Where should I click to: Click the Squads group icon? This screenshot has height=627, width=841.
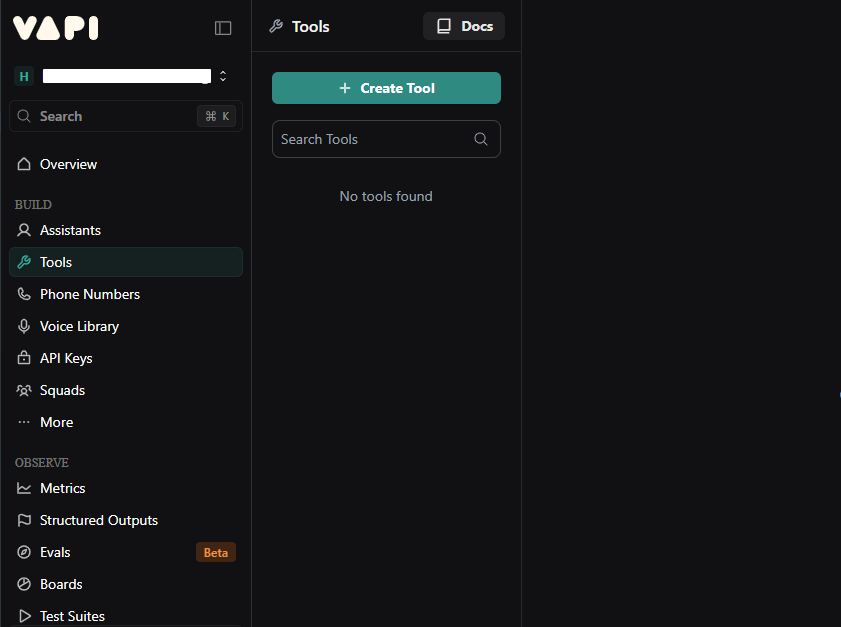coord(25,390)
